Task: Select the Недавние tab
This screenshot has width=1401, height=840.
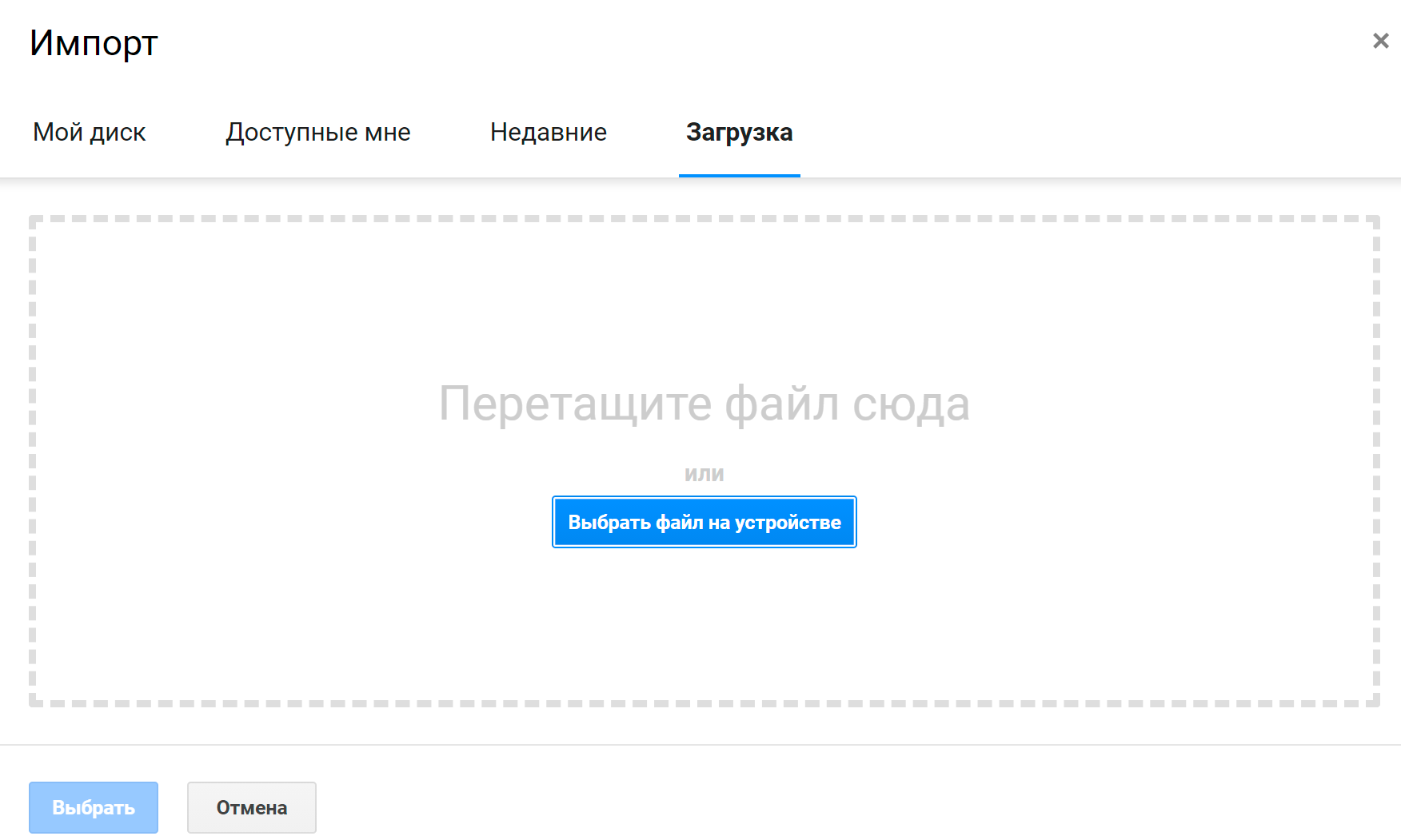Action: click(549, 132)
